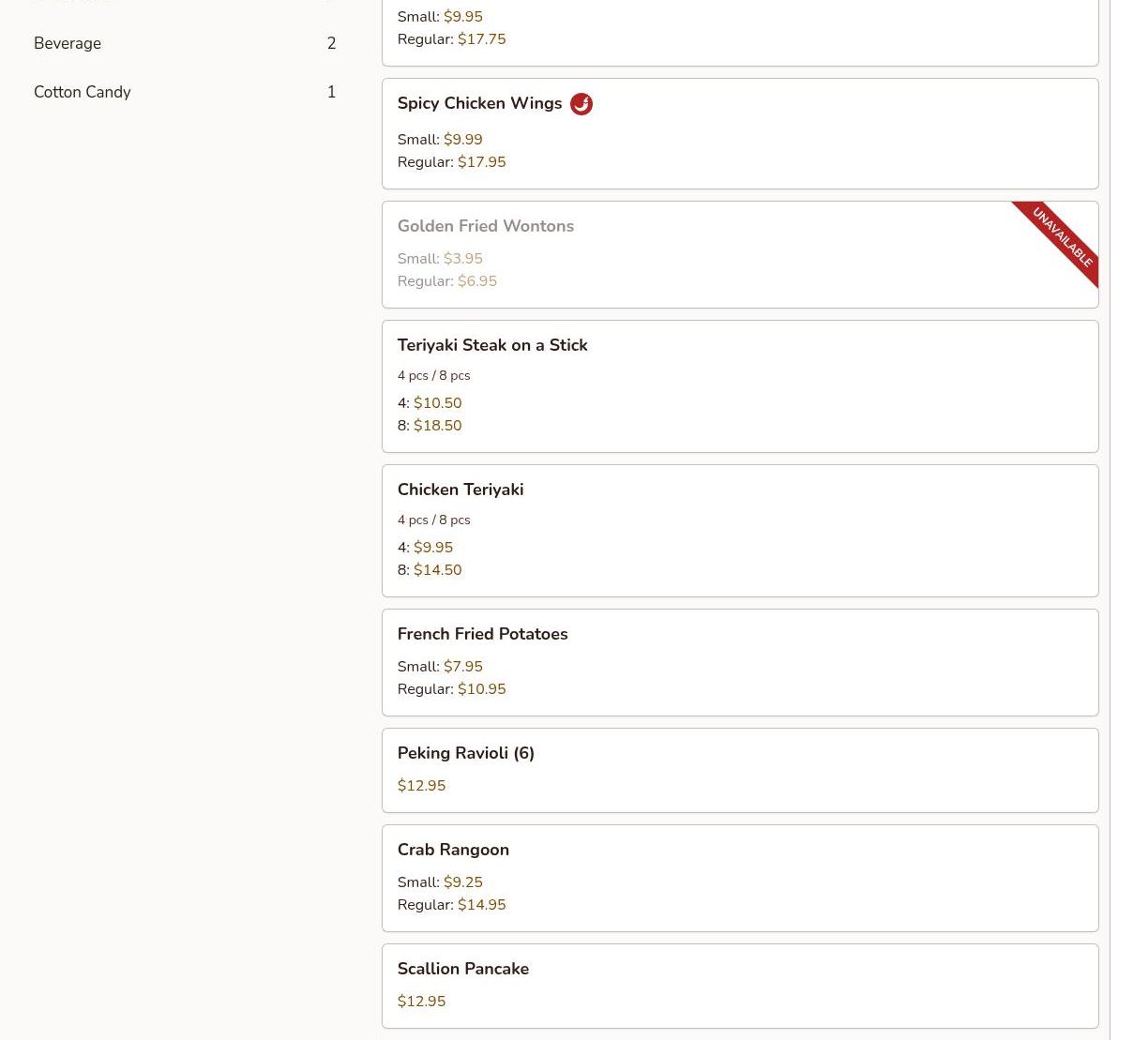Click the Scallion Pancake menu item
The width and height of the screenshot is (1148, 1040).
pyautogui.click(x=463, y=969)
